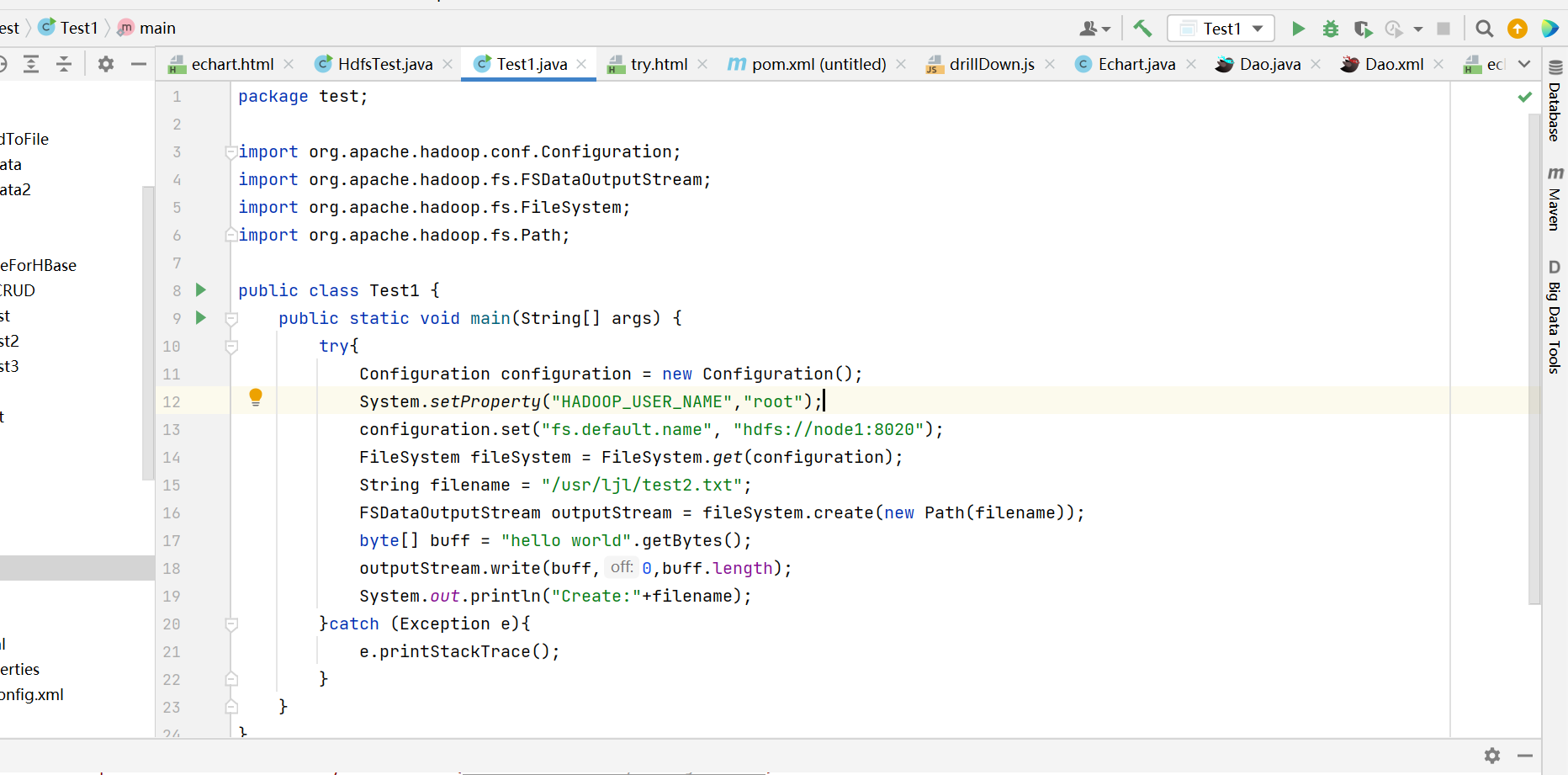Fold the main method at line 9
The image size is (1568, 775).
click(231, 319)
